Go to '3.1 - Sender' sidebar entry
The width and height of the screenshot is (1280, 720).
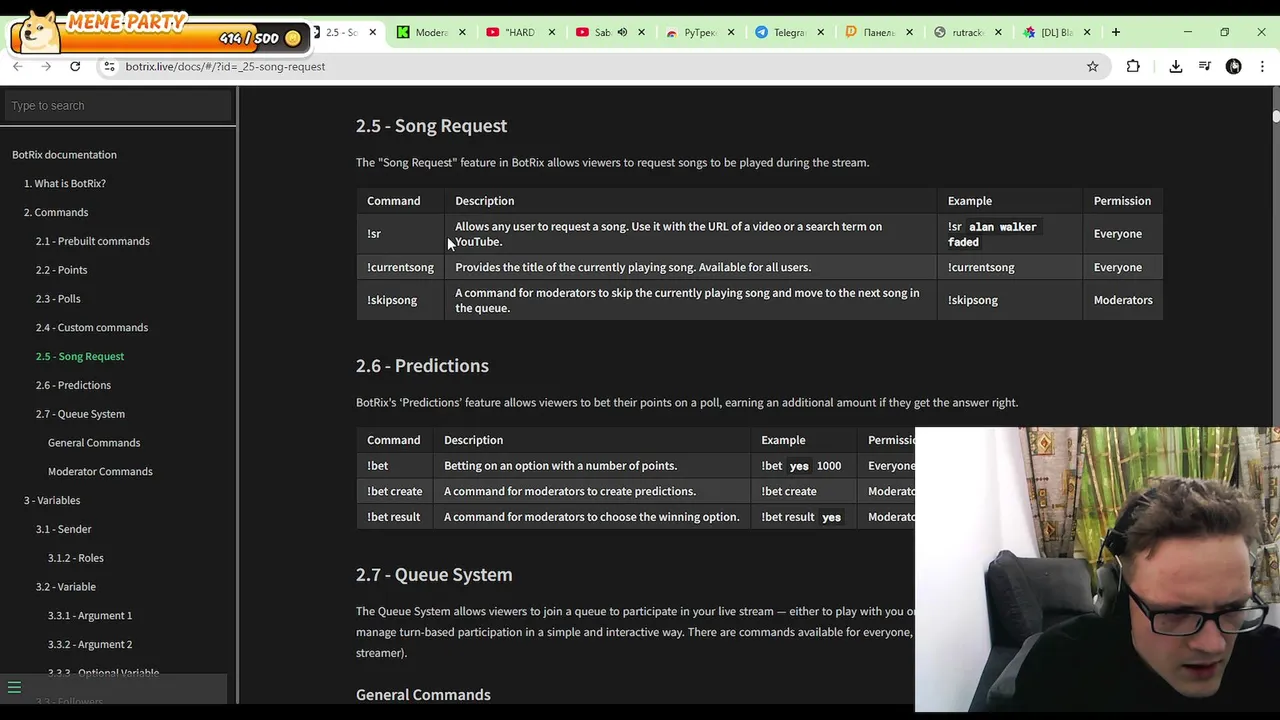coord(64,529)
